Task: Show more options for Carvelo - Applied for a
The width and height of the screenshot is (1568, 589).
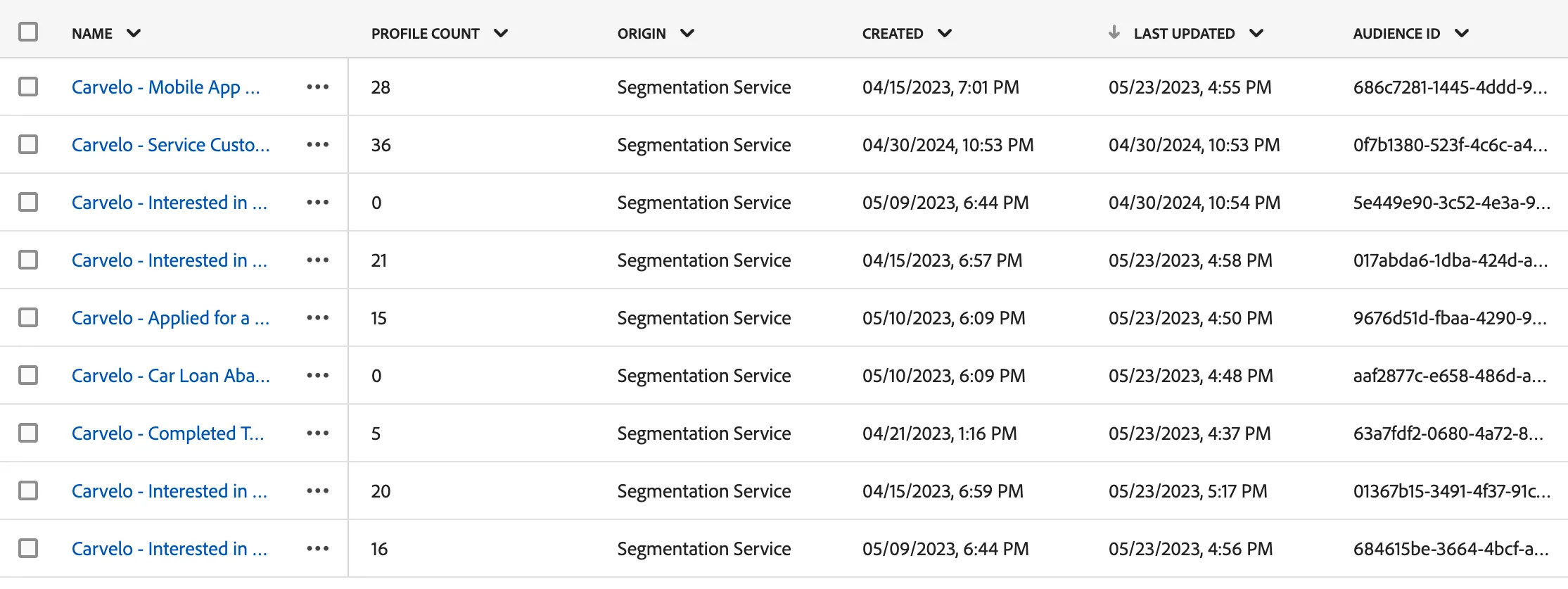Action: click(x=318, y=318)
